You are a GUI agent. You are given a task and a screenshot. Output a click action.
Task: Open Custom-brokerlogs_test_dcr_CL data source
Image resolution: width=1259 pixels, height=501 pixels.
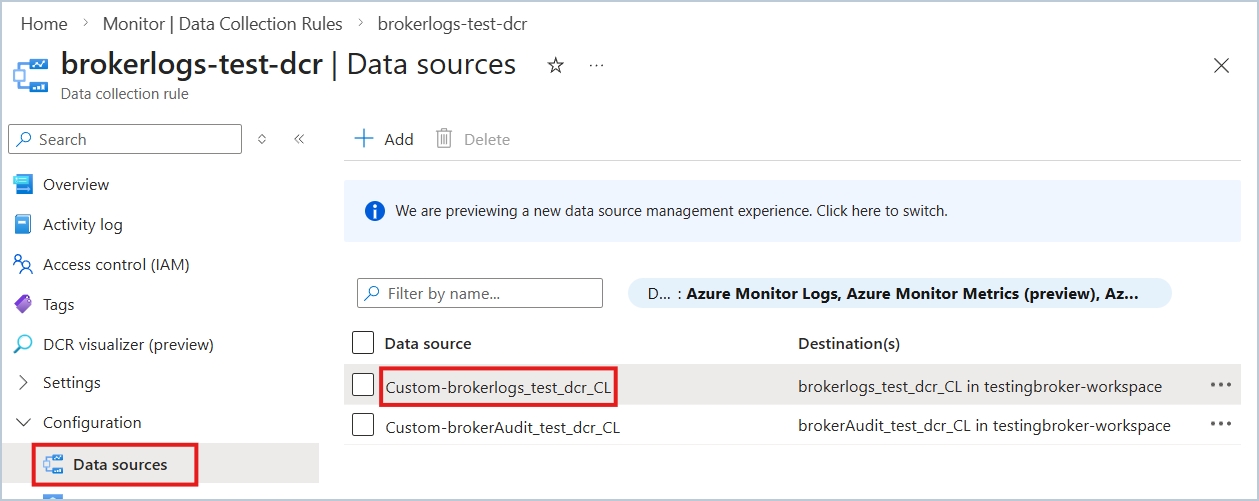pos(498,387)
